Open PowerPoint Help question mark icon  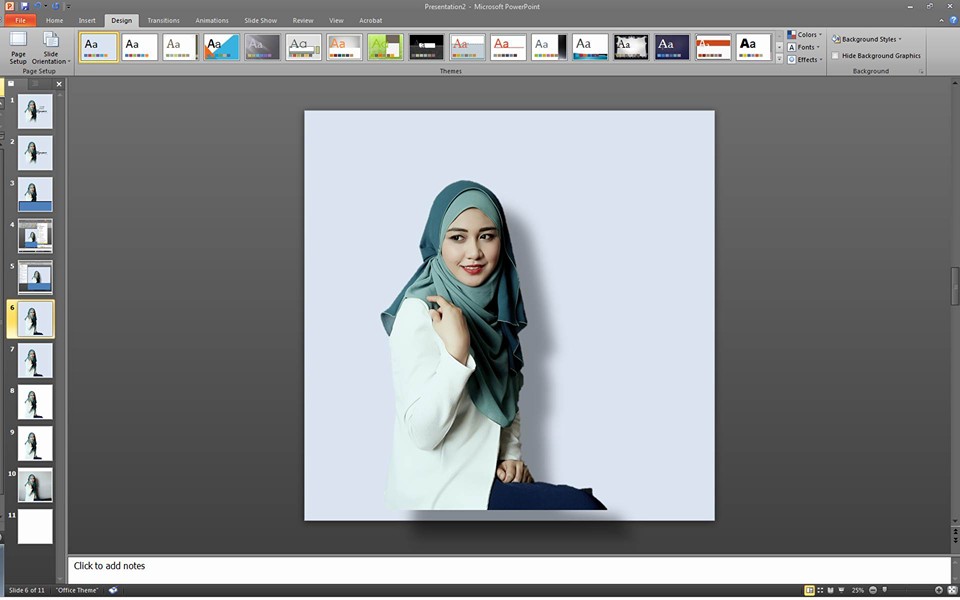click(x=952, y=20)
